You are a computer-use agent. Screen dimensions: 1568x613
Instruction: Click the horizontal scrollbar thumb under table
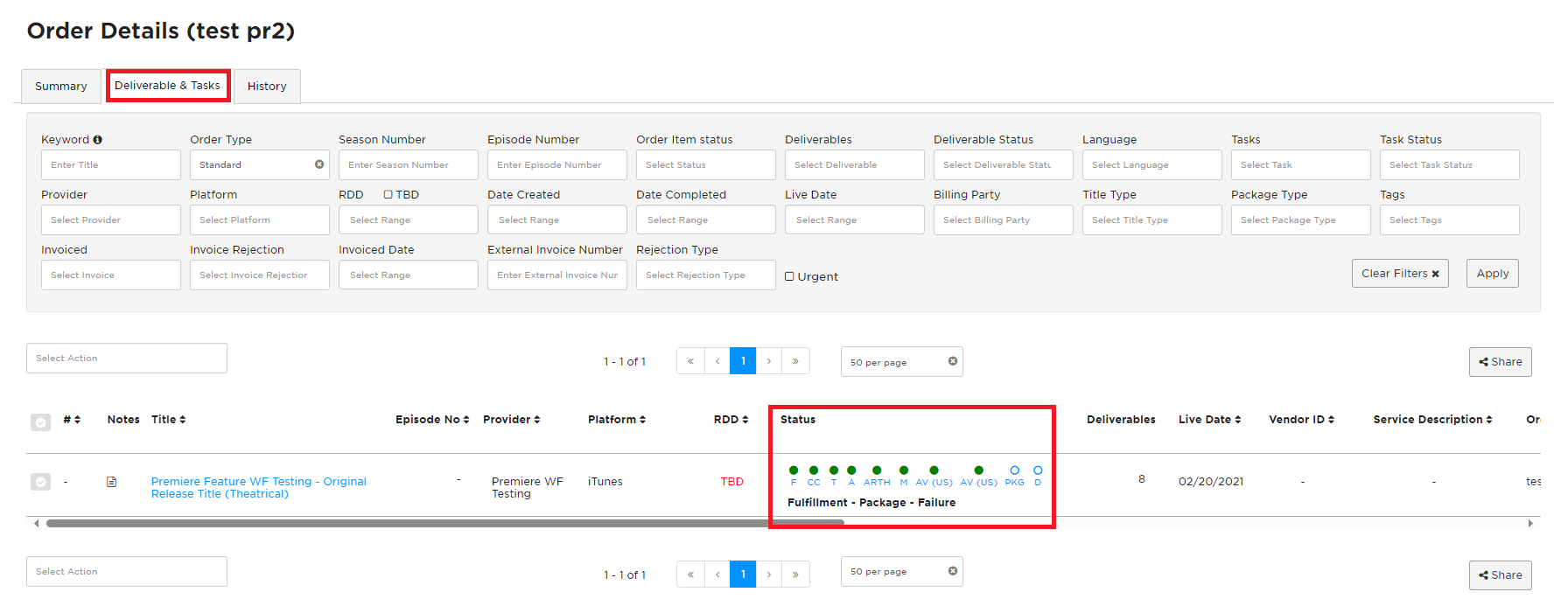pyautogui.click(x=444, y=523)
